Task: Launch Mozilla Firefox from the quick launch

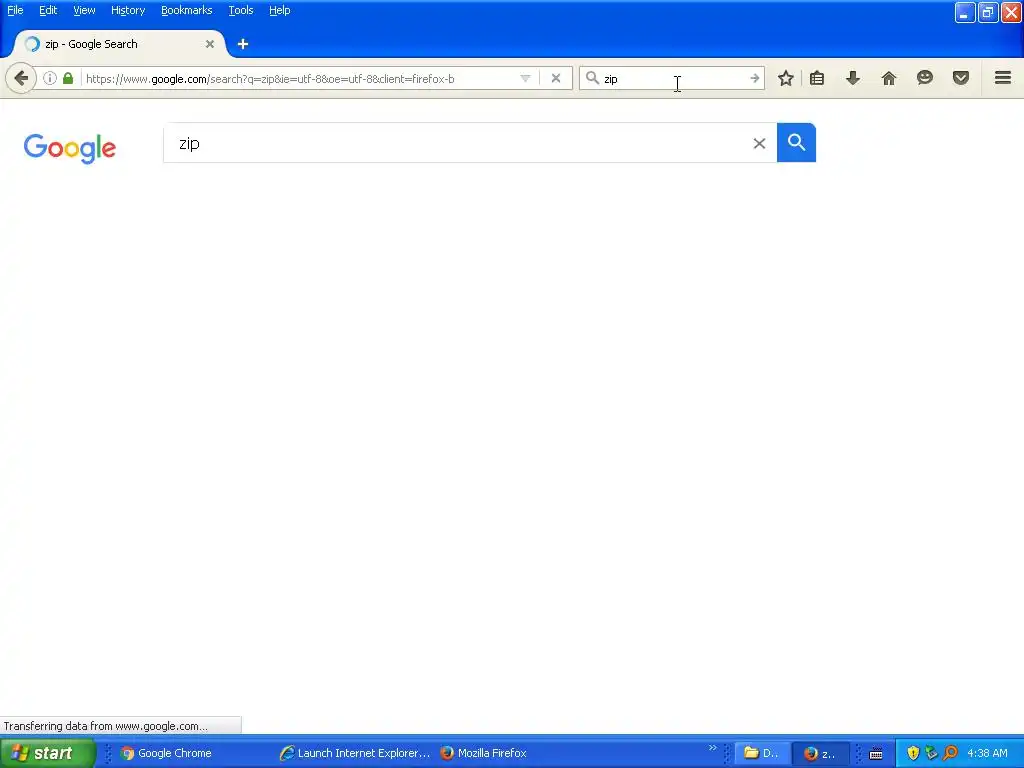Action: (x=483, y=753)
